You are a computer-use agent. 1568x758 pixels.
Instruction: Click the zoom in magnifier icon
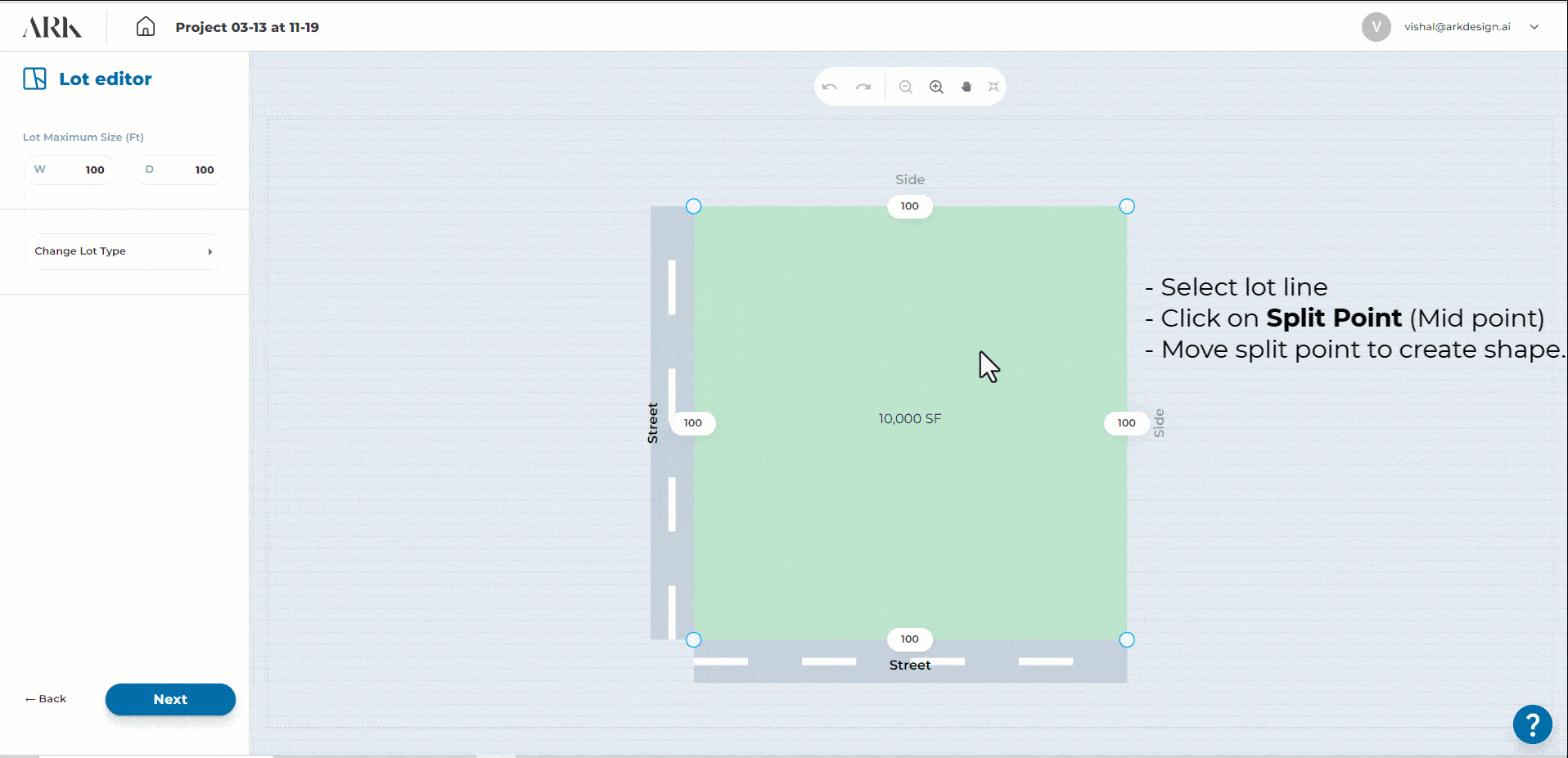click(936, 87)
